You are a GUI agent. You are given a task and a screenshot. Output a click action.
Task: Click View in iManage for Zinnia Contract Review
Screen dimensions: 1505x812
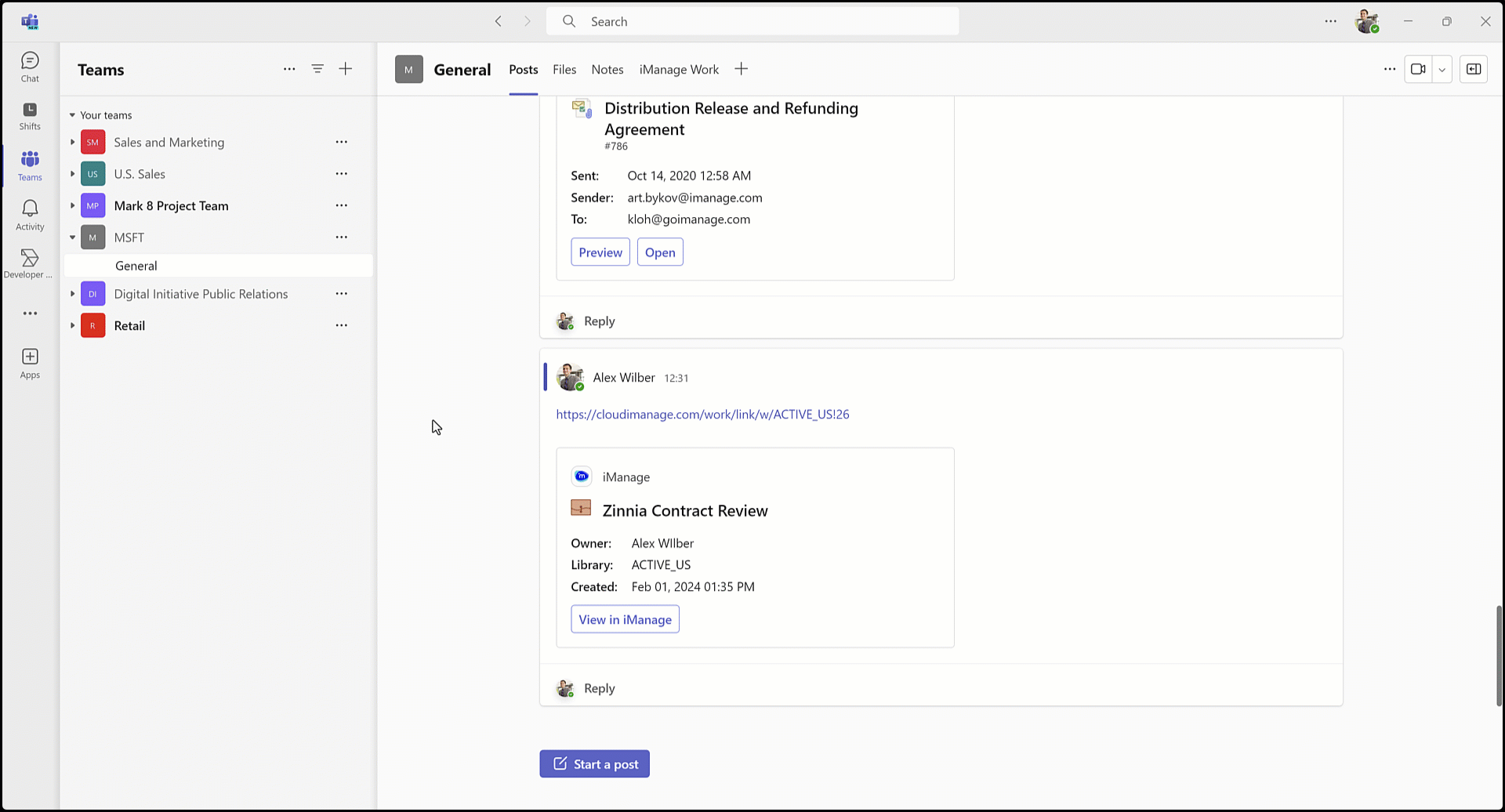pyautogui.click(x=625, y=619)
